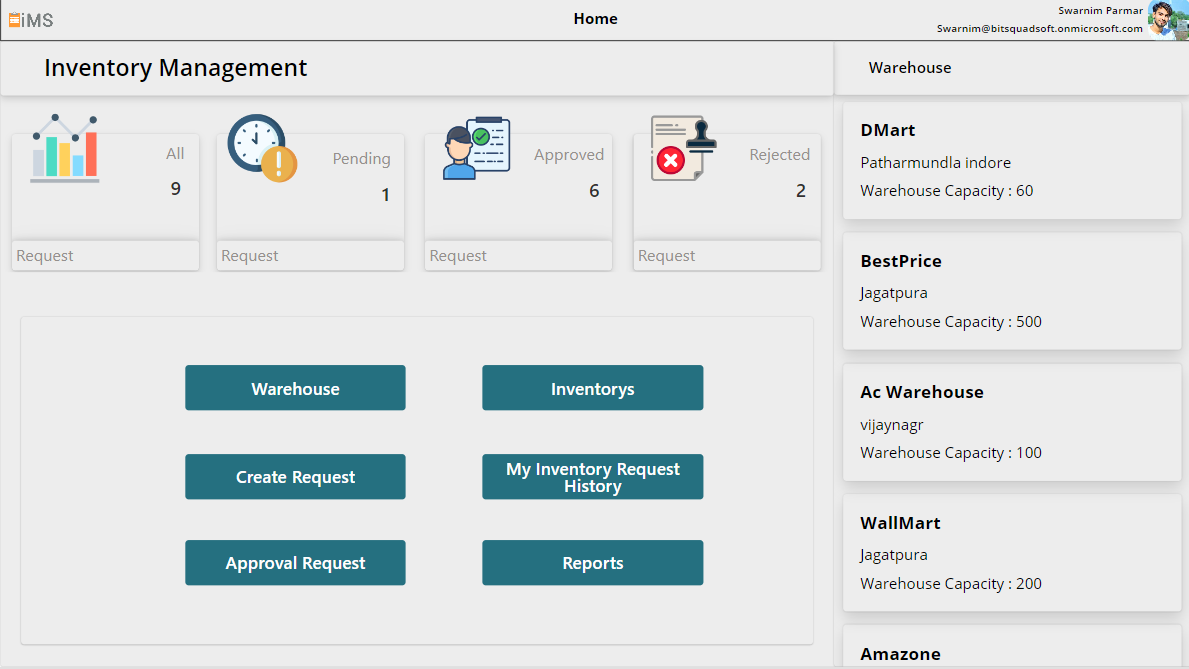The width and height of the screenshot is (1189, 669).
Task: Open the Ac Warehouse card
Action: click(x=1012, y=422)
